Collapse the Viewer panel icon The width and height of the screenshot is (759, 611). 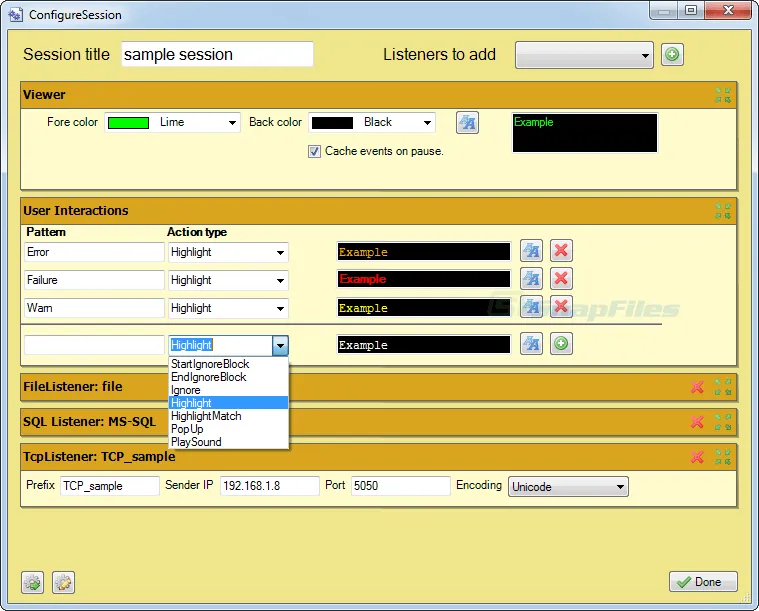click(x=723, y=95)
